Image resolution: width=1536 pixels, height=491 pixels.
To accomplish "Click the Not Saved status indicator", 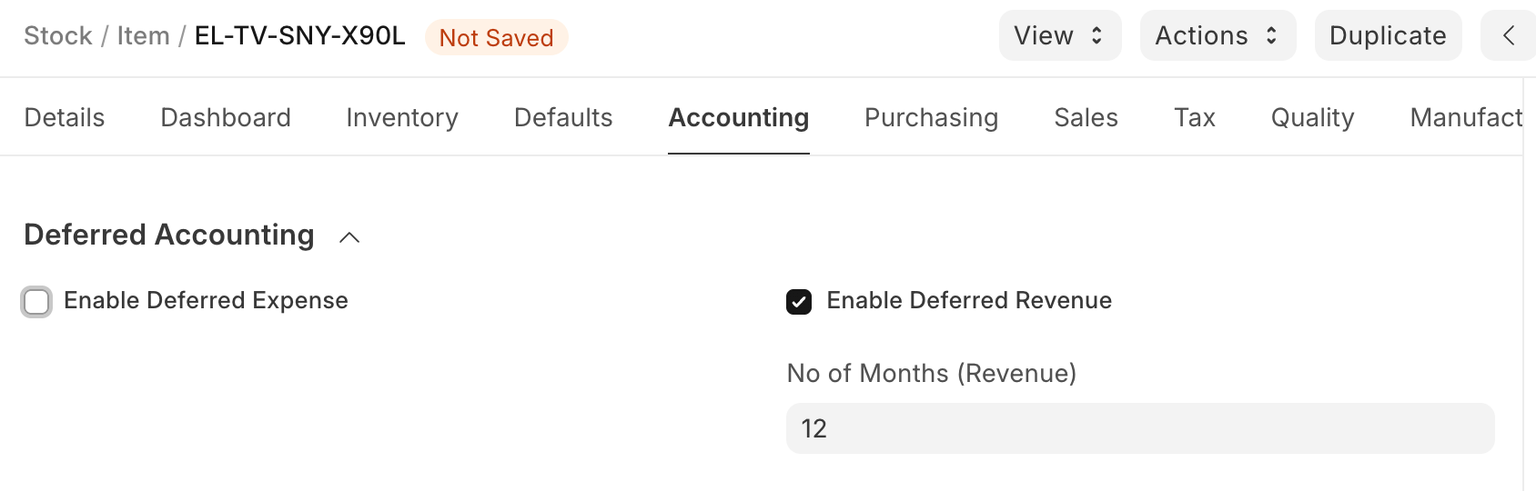I will coord(496,38).
